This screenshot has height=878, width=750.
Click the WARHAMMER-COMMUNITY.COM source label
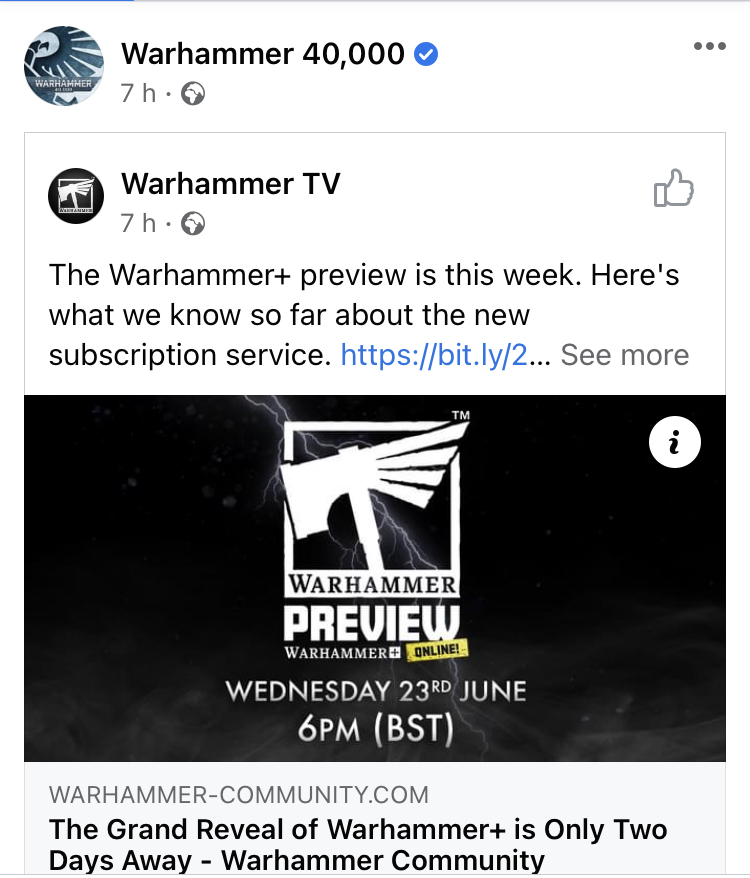coord(239,795)
